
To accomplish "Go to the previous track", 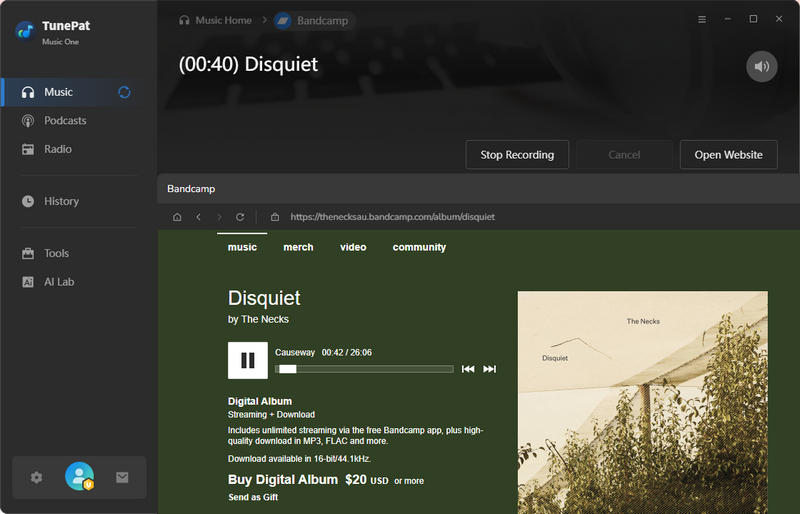I will (467, 369).
